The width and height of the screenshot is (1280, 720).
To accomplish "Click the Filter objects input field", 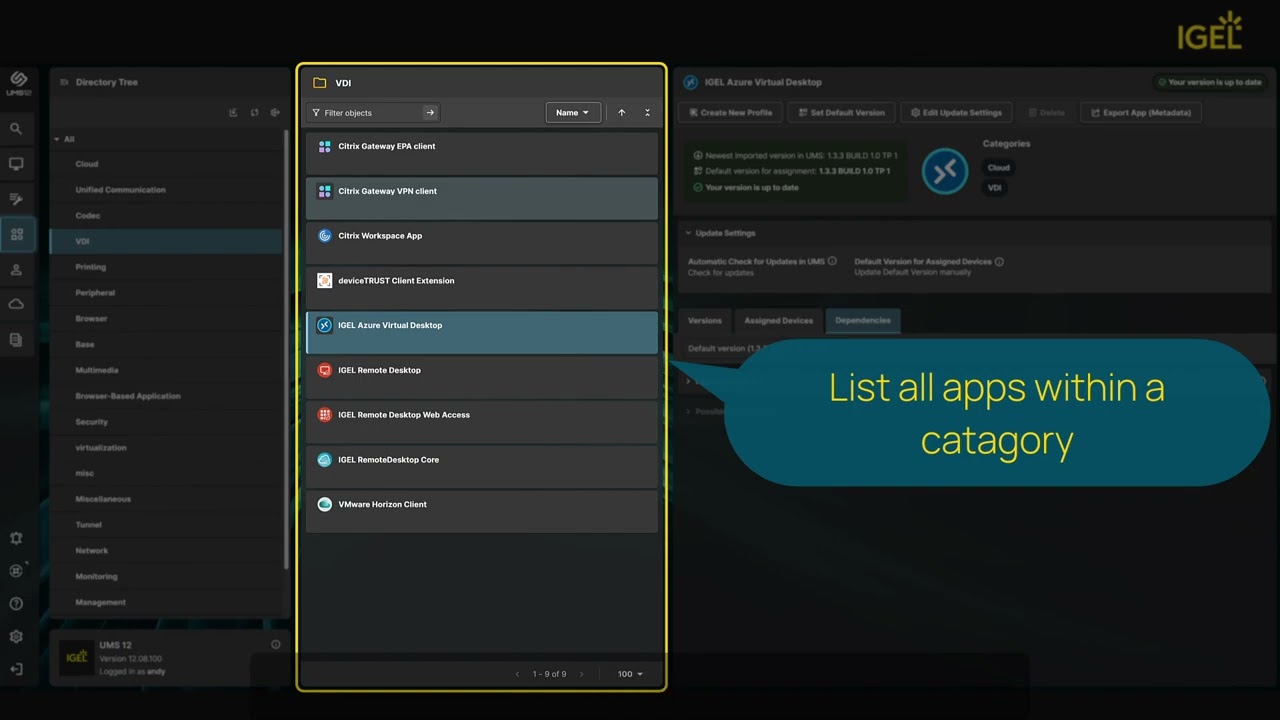I will coord(372,113).
